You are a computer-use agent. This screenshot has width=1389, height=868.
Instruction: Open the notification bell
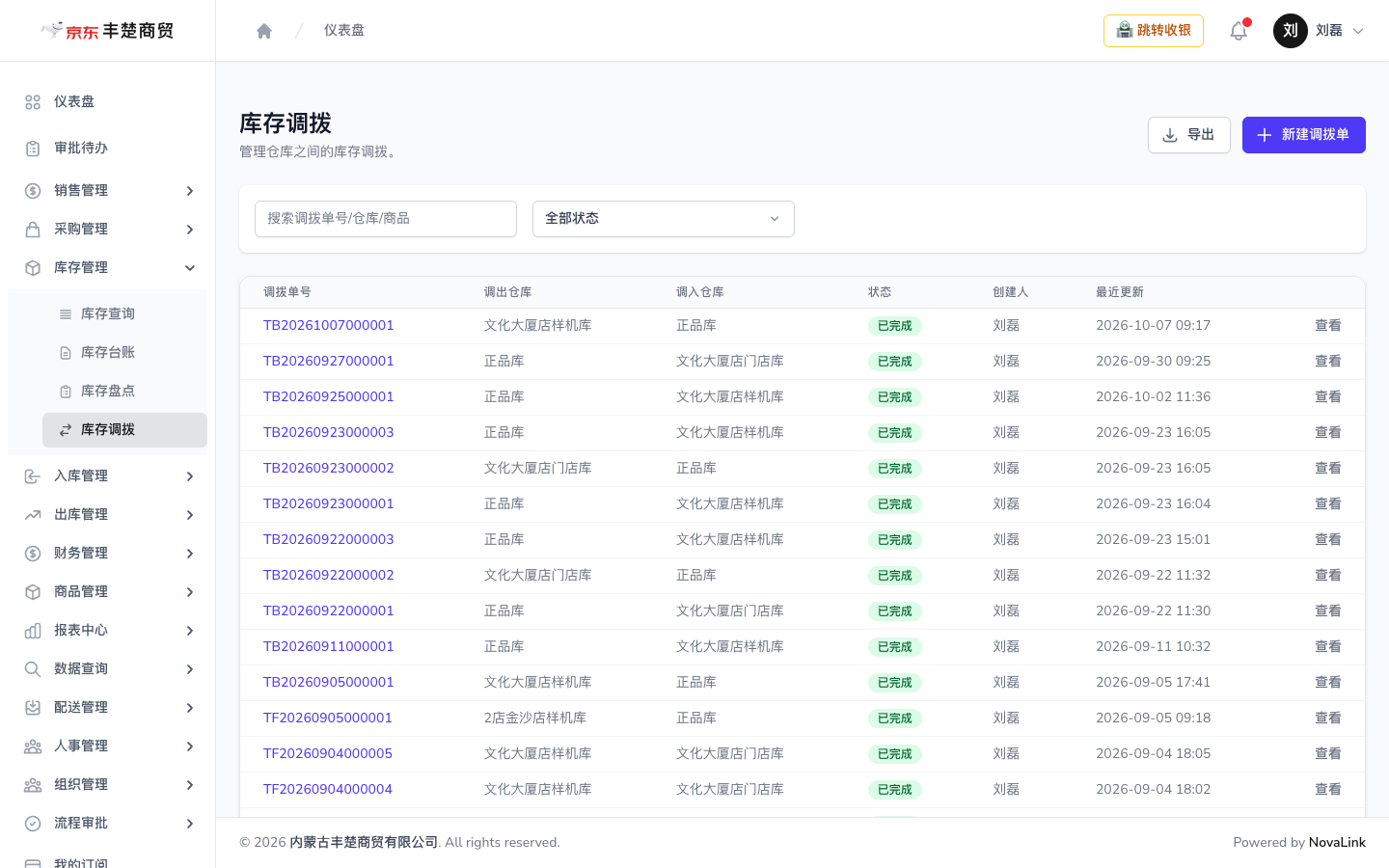tap(1239, 31)
